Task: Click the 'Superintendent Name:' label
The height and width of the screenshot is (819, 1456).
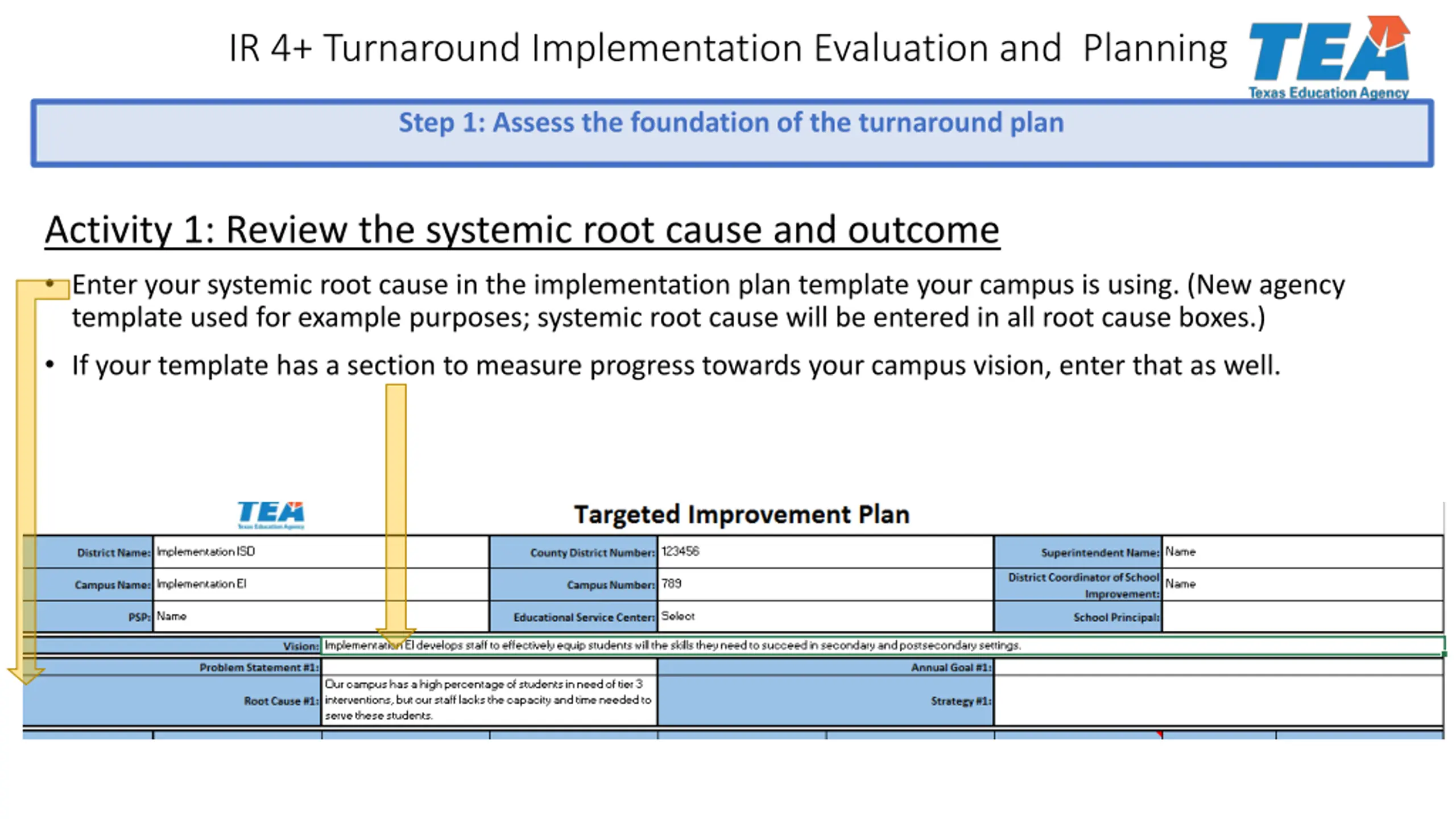Action: [x=1100, y=553]
